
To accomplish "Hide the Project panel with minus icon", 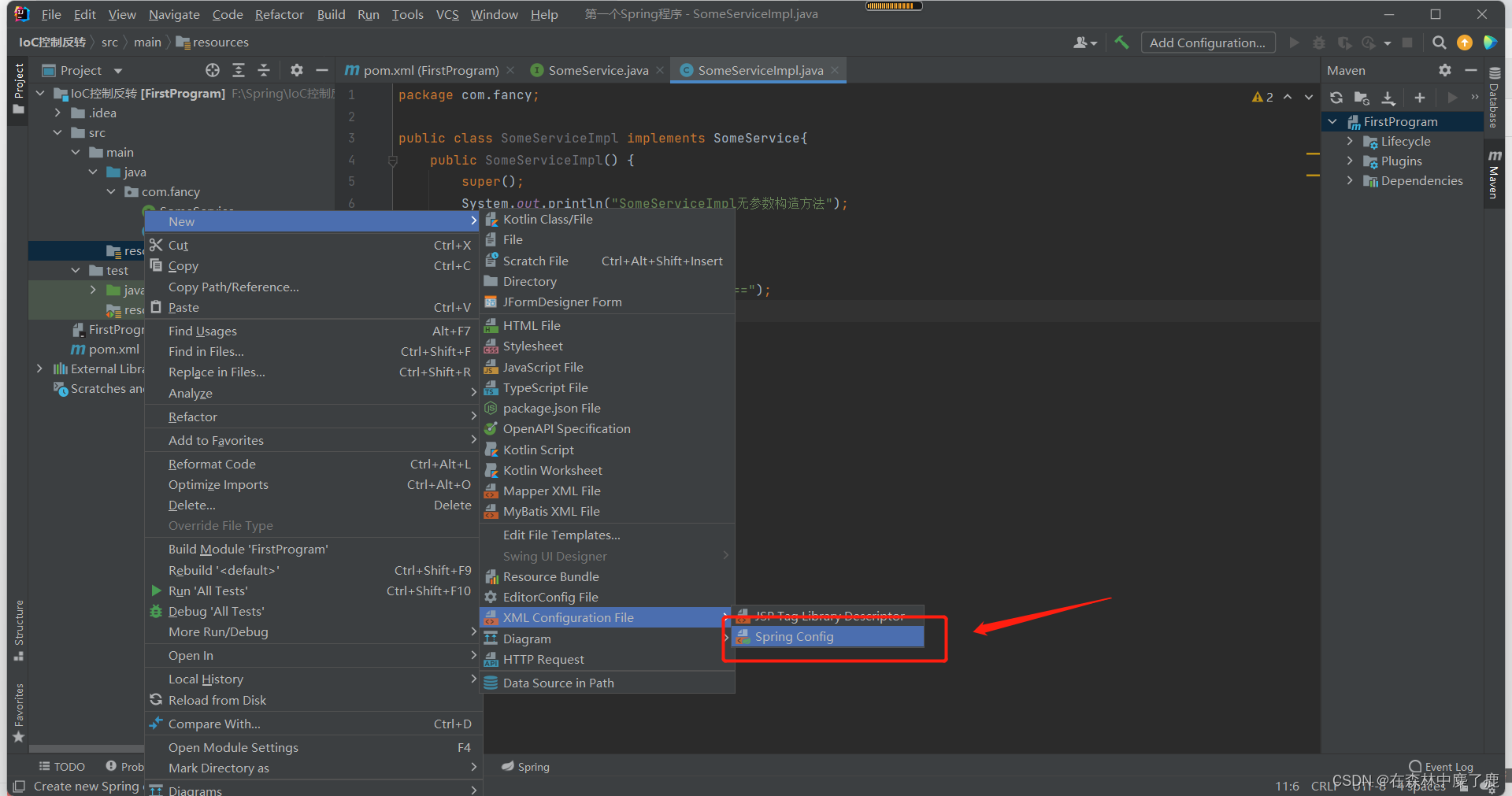I will [x=321, y=70].
